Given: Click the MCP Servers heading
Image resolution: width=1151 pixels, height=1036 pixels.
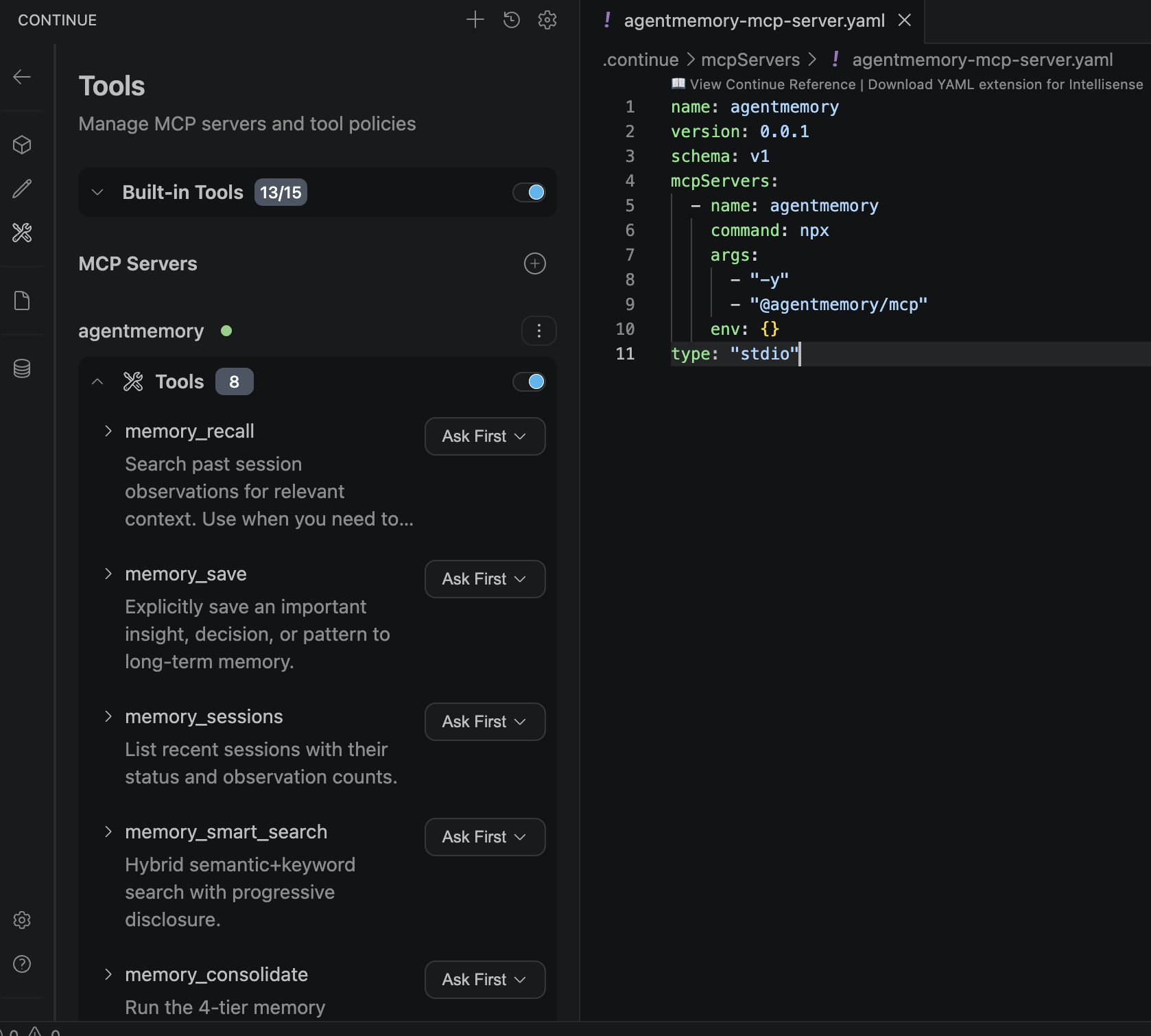Looking at the screenshot, I should click(x=138, y=263).
